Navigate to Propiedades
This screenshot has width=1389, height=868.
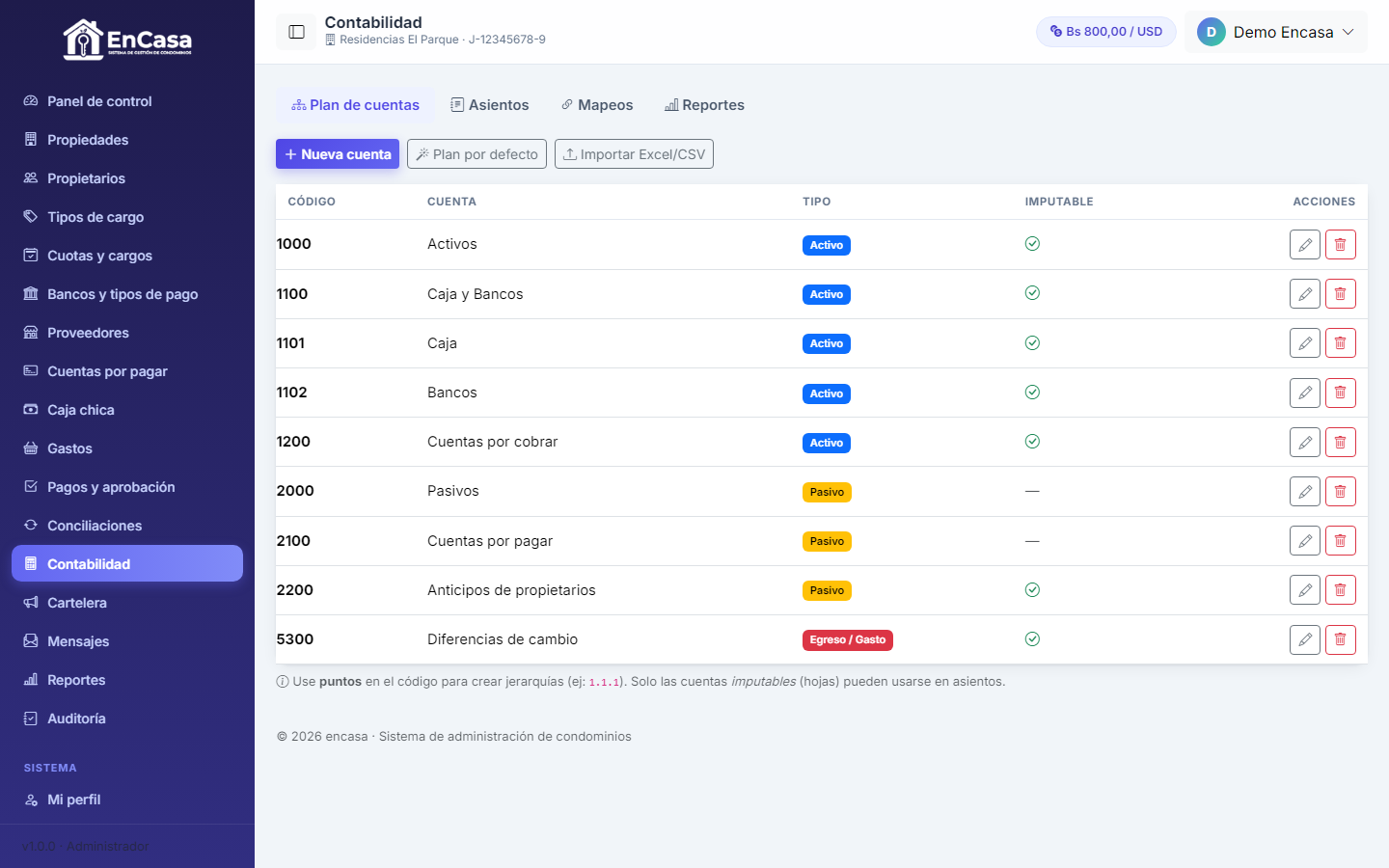[127, 140]
